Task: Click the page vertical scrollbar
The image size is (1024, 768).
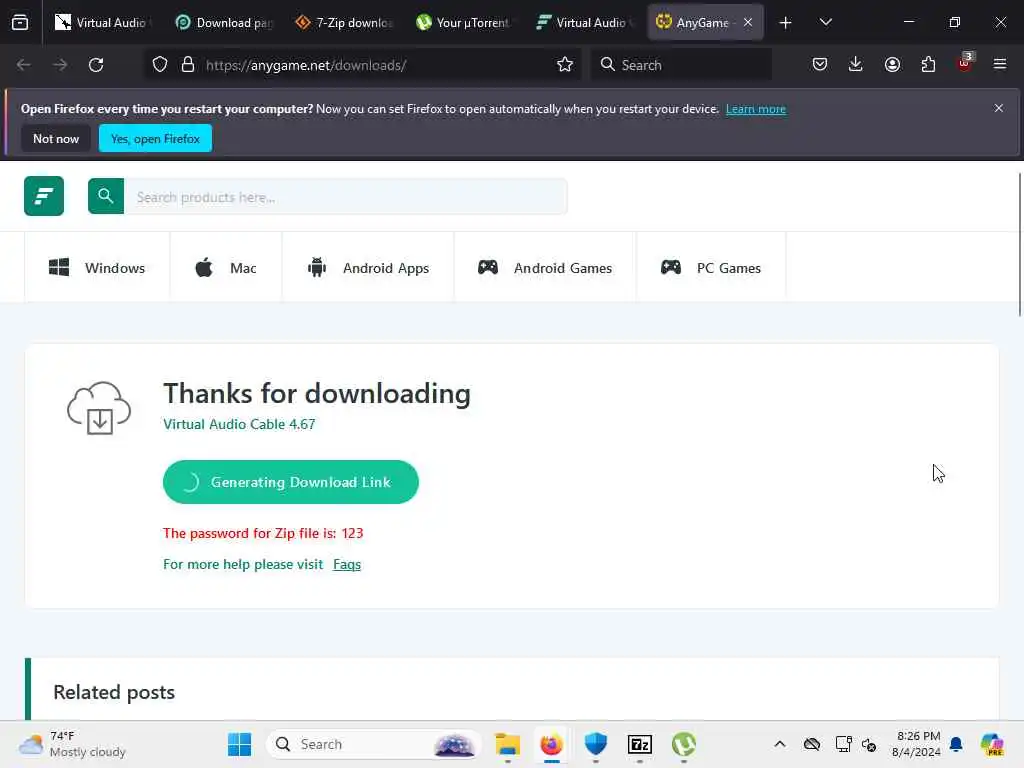Action: click(1019, 243)
